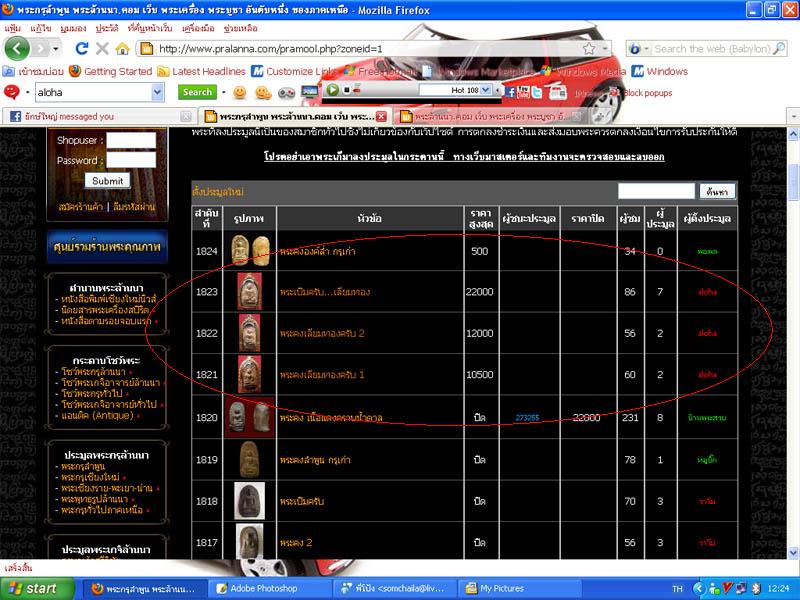Image resolution: width=800 pixels, height=600 pixels.
Task: Bookmark this page with the star icon
Action: point(588,48)
